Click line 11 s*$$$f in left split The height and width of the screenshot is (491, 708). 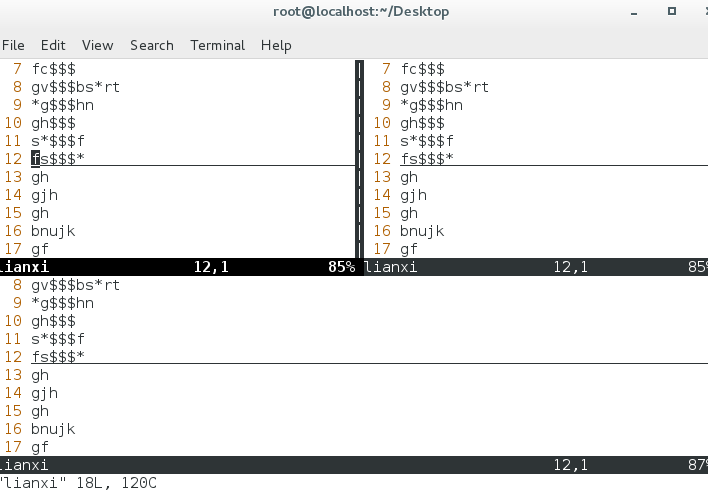(58, 141)
